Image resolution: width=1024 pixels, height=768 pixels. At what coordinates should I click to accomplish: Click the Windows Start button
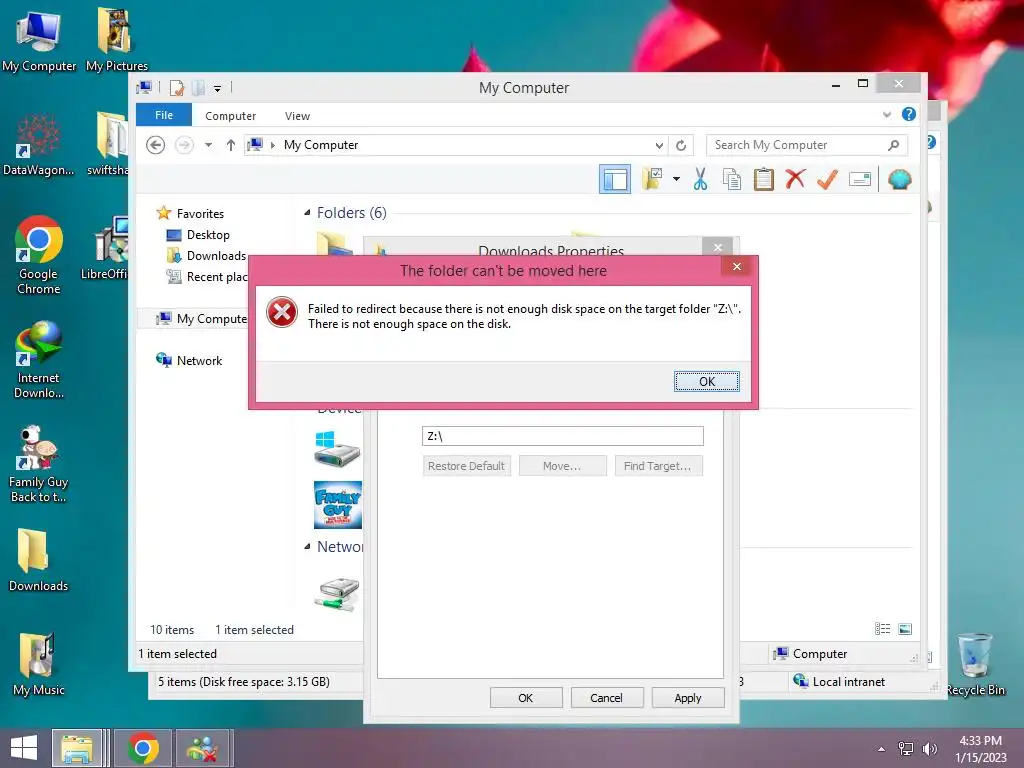pos(24,748)
